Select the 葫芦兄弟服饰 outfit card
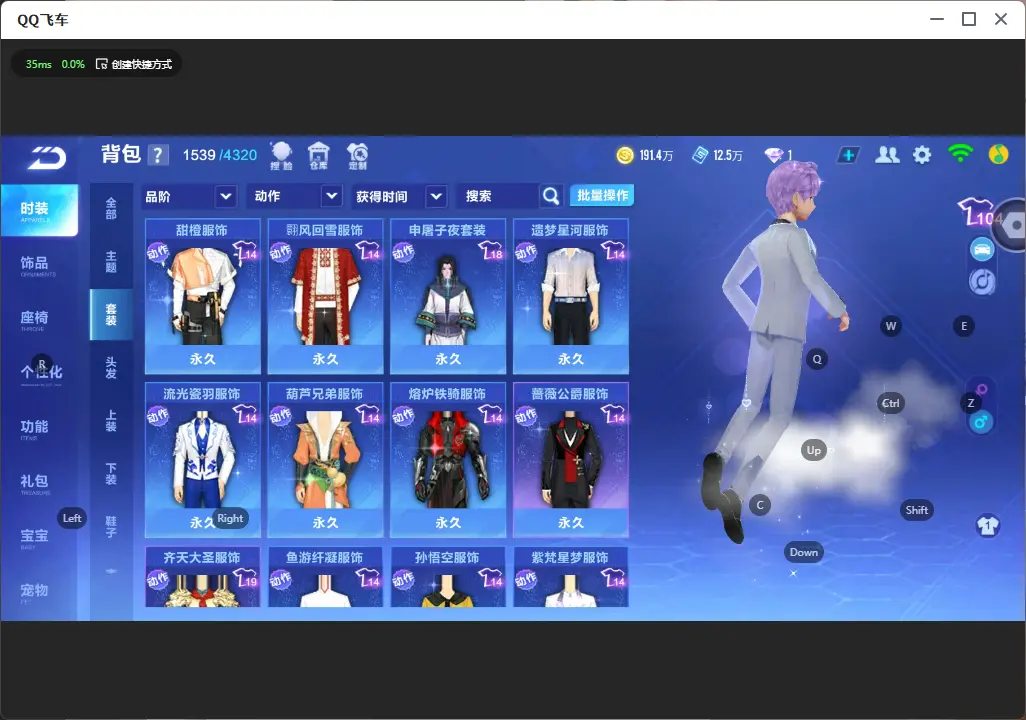 click(325, 460)
